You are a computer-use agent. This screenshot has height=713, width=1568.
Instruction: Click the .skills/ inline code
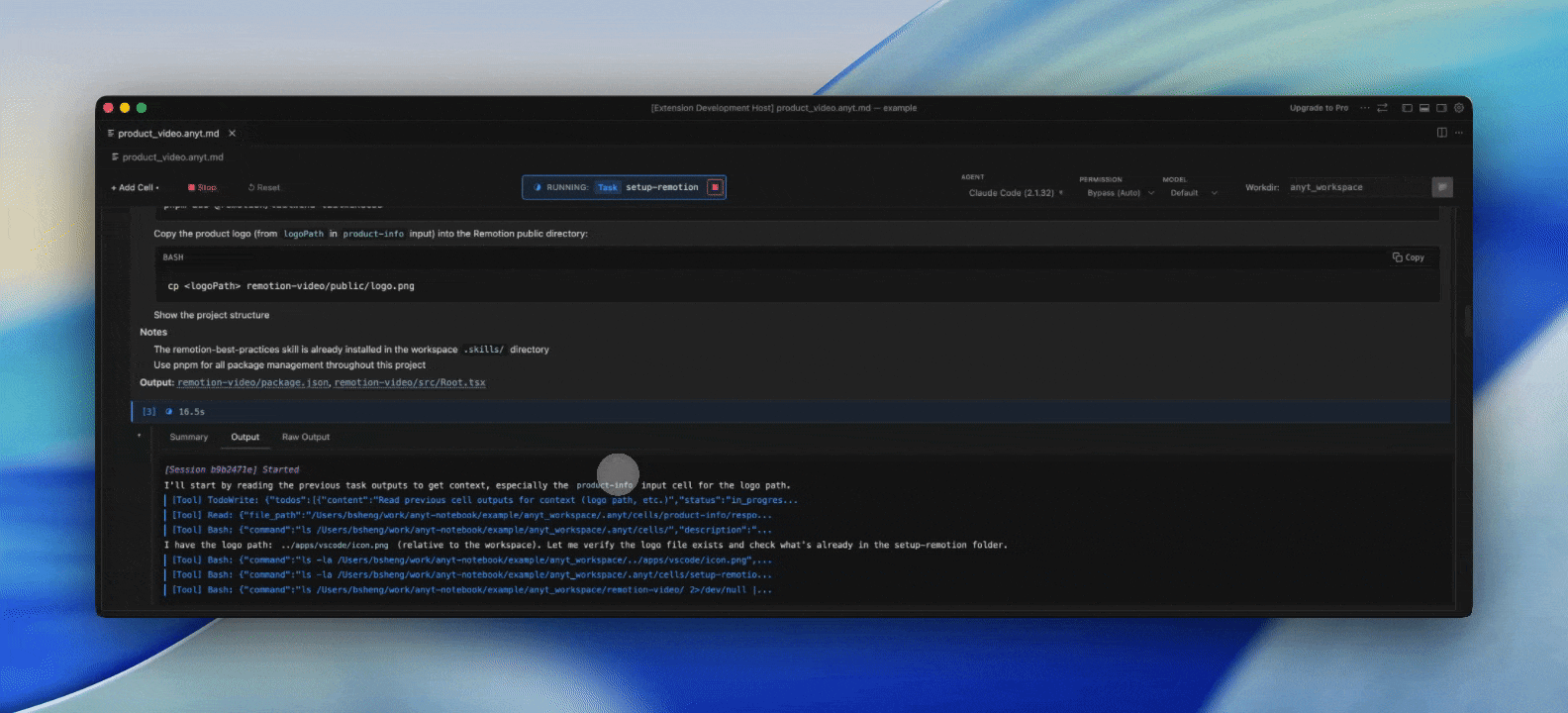(483, 350)
